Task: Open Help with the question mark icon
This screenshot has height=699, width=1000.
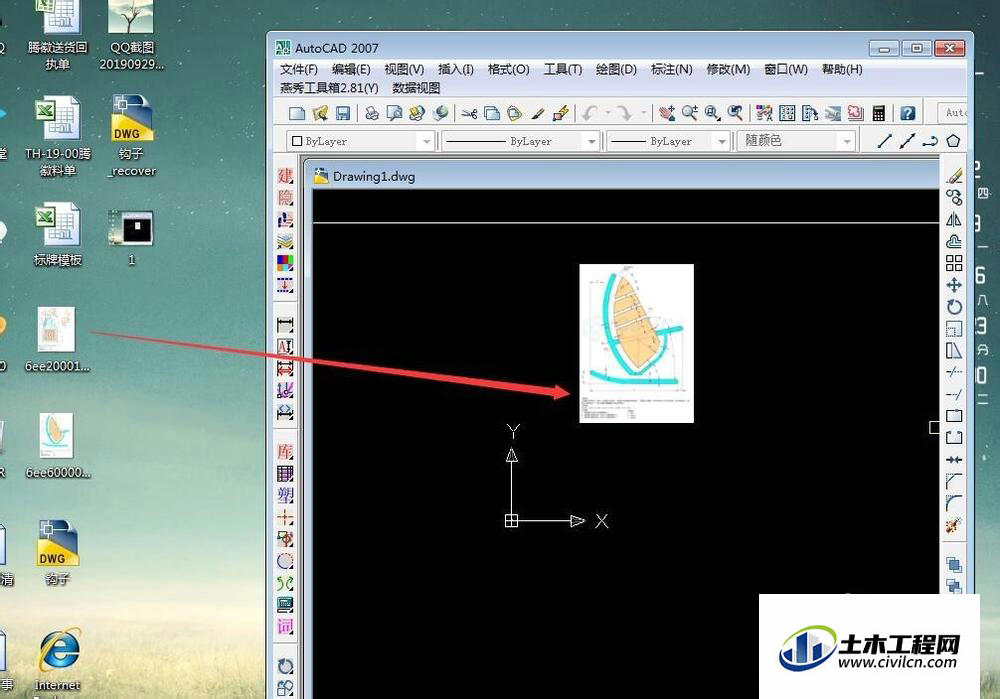Action: coord(908,114)
